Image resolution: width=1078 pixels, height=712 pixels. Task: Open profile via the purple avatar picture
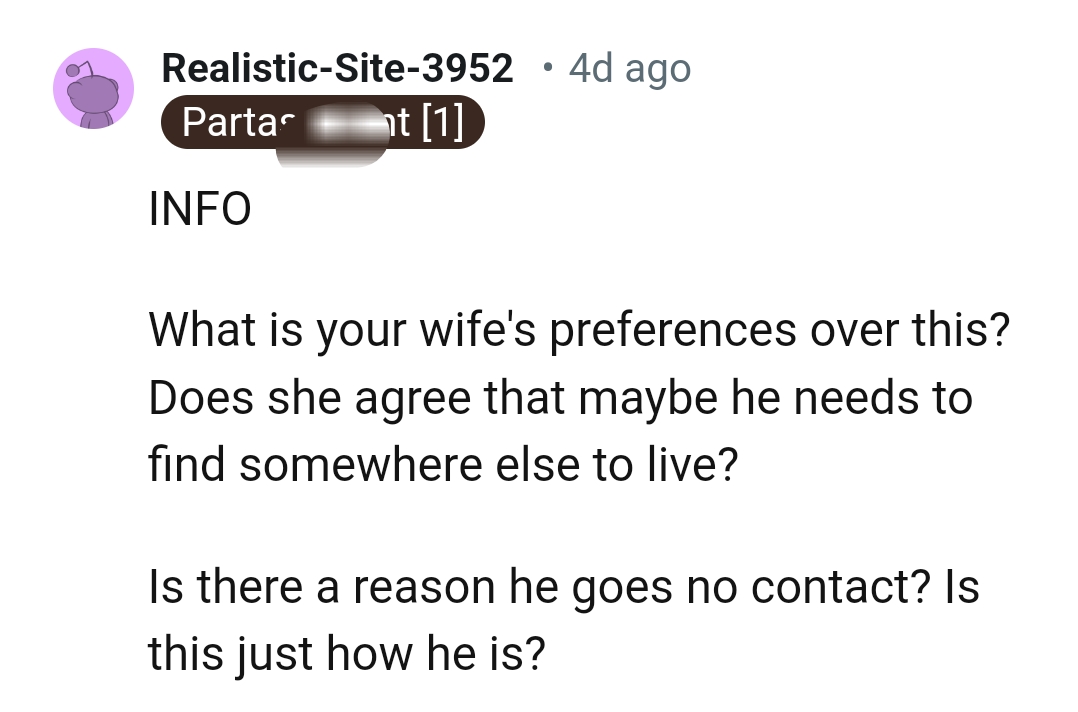(x=92, y=88)
